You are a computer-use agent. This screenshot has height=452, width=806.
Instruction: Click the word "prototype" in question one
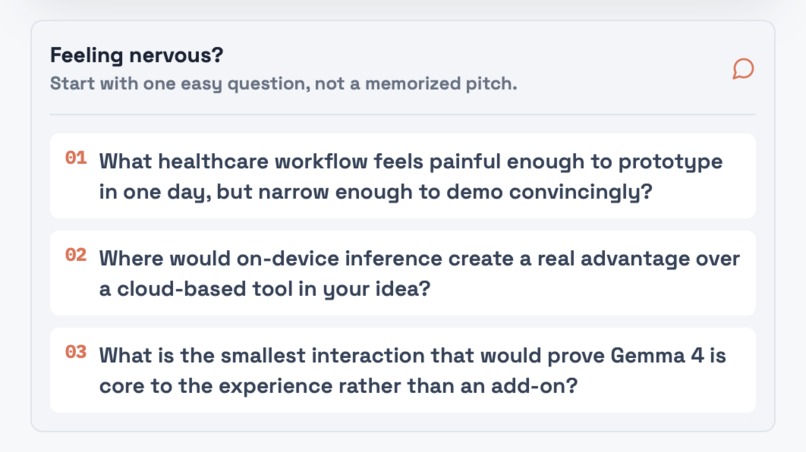point(670,162)
